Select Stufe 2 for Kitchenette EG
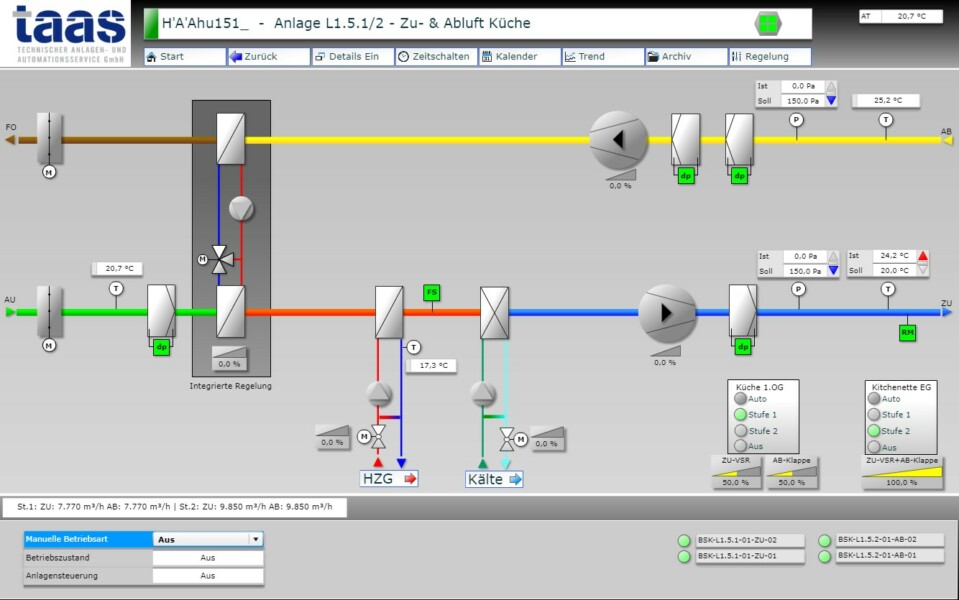The image size is (959, 600). [874, 431]
